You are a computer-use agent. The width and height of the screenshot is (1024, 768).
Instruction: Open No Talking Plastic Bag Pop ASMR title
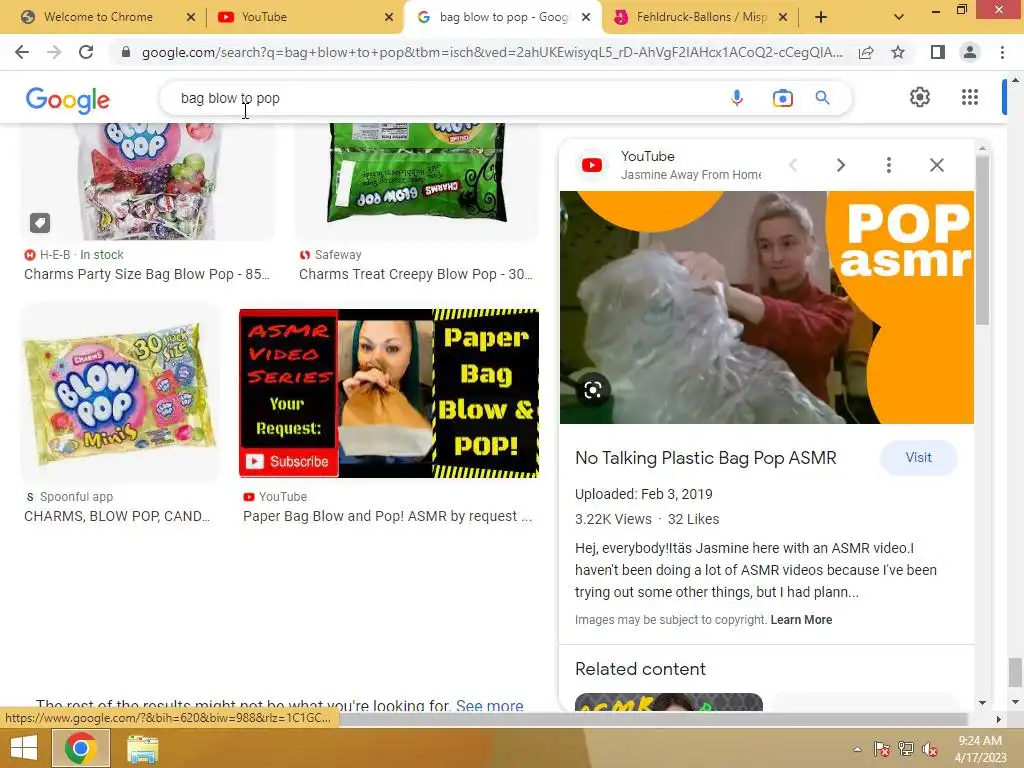[705, 458]
